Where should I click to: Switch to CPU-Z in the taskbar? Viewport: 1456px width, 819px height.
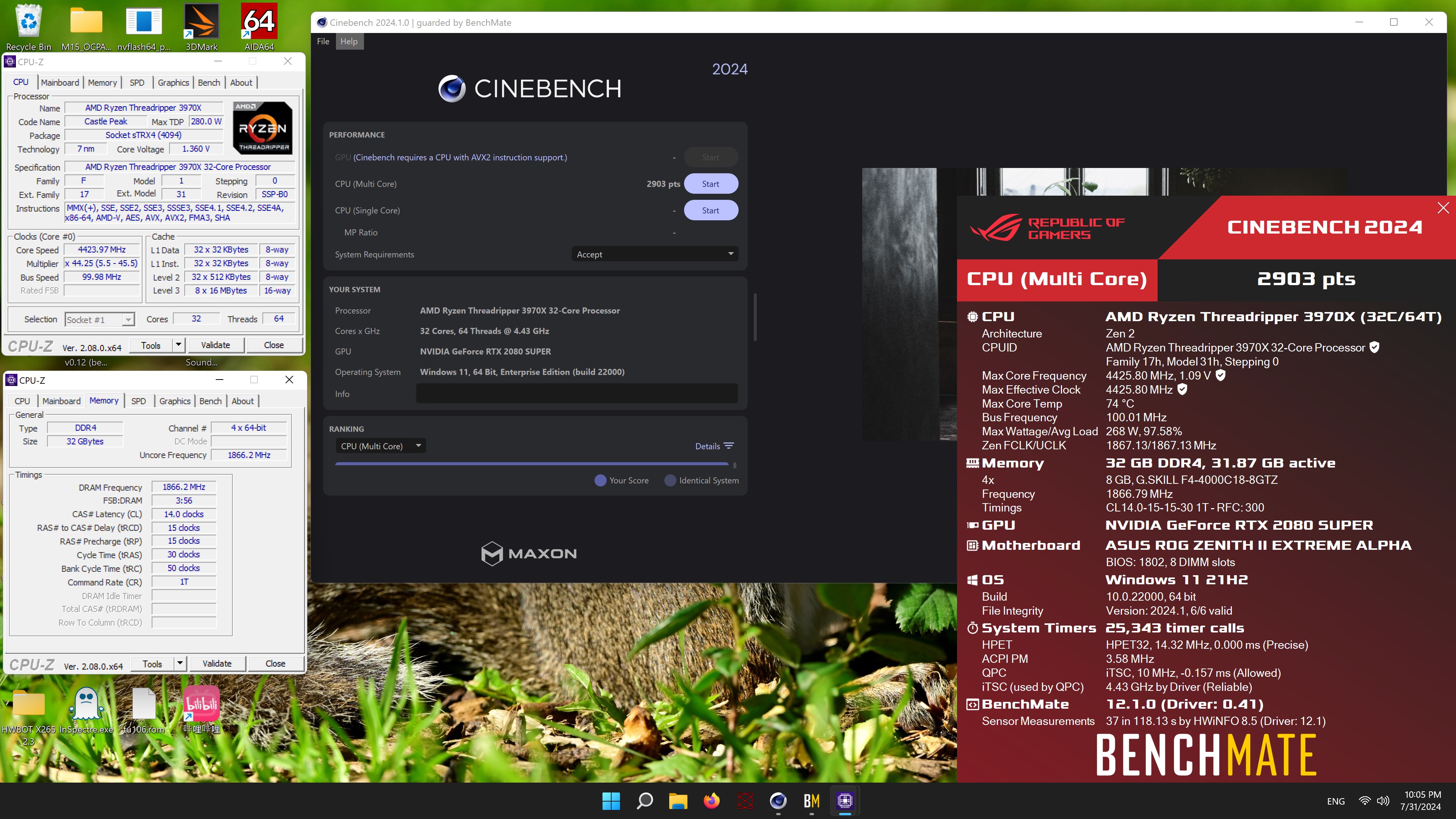tap(845, 801)
